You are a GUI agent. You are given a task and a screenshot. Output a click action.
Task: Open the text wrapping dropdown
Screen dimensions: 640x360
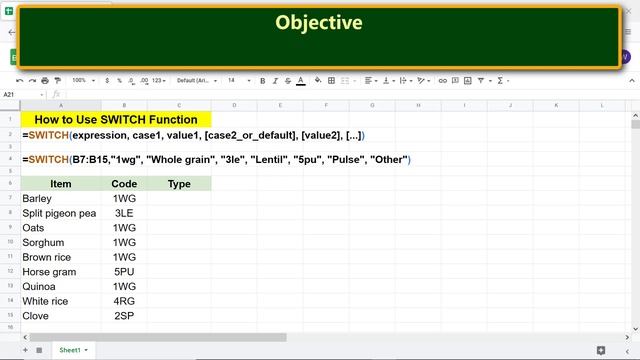(x=406, y=81)
